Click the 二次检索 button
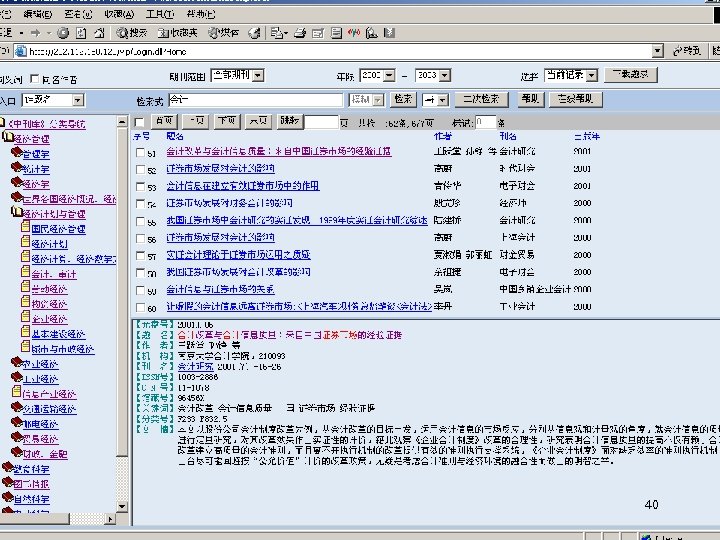 (481, 99)
